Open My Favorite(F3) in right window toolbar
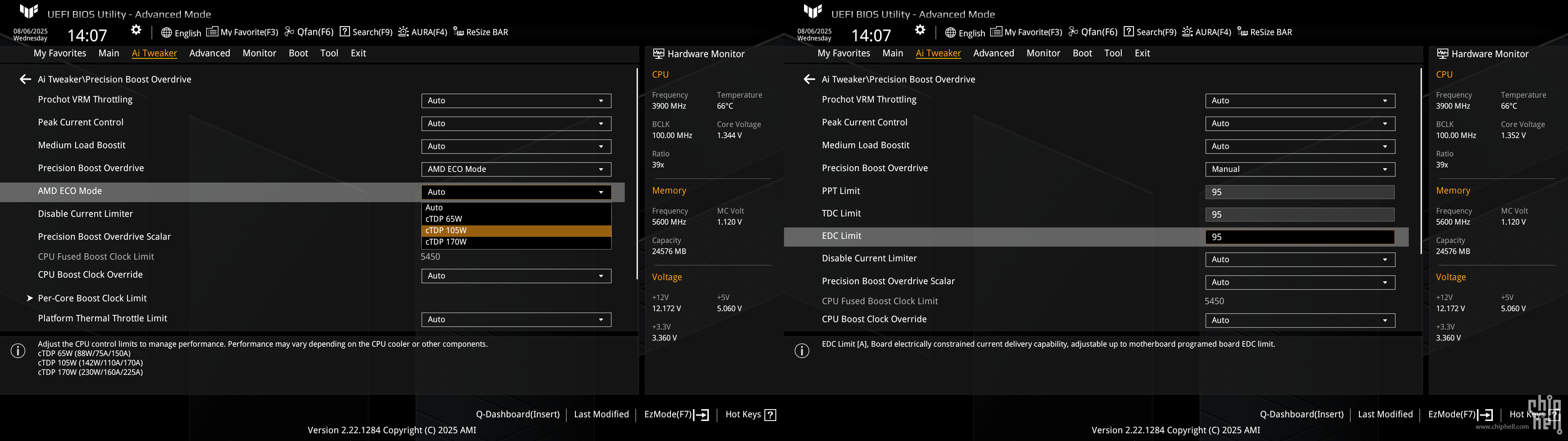This screenshot has height=441, width=1568. click(x=1026, y=32)
